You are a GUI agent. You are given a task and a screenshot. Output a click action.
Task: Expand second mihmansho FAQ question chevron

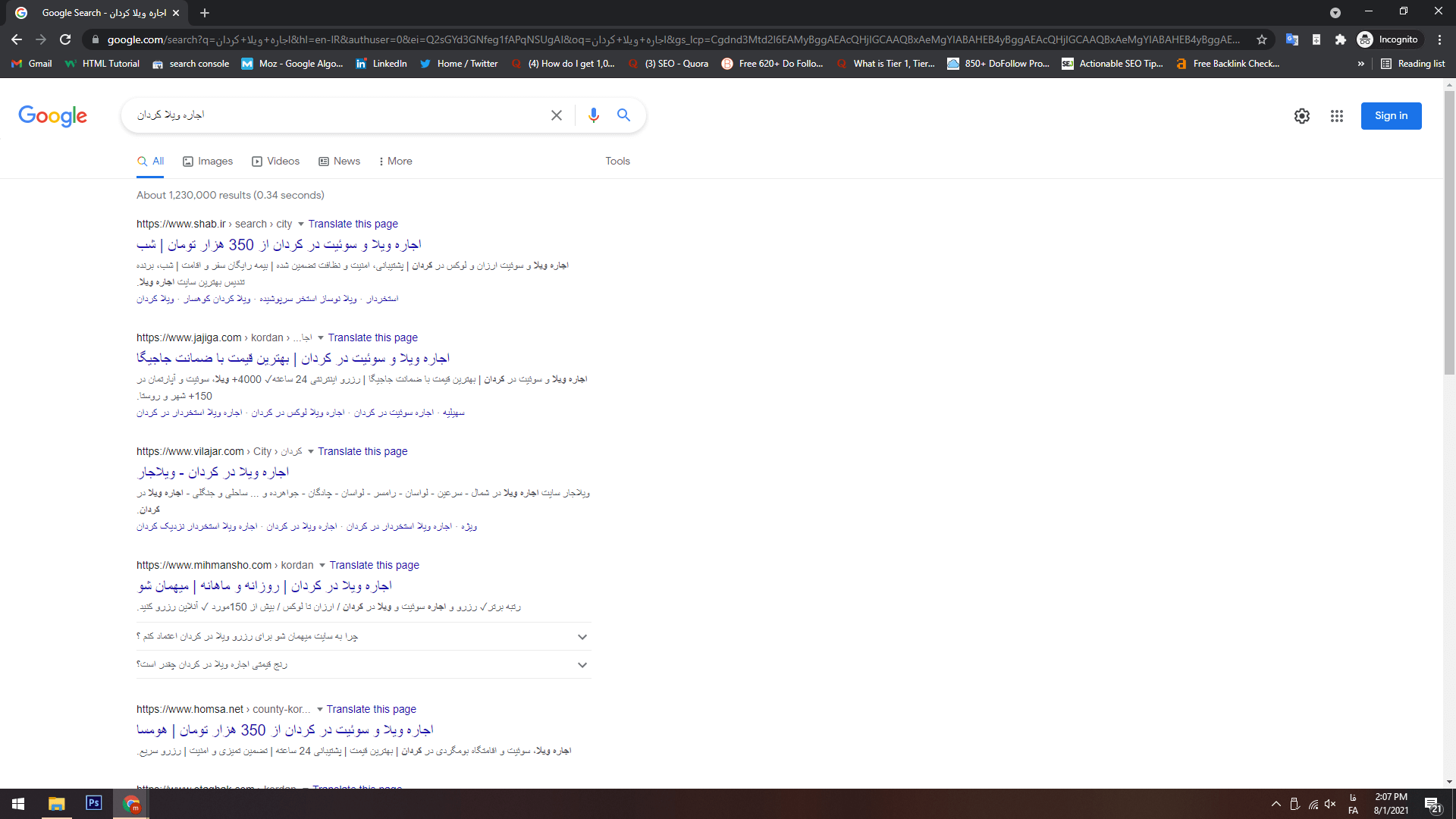pyautogui.click(x=582, y=665)
